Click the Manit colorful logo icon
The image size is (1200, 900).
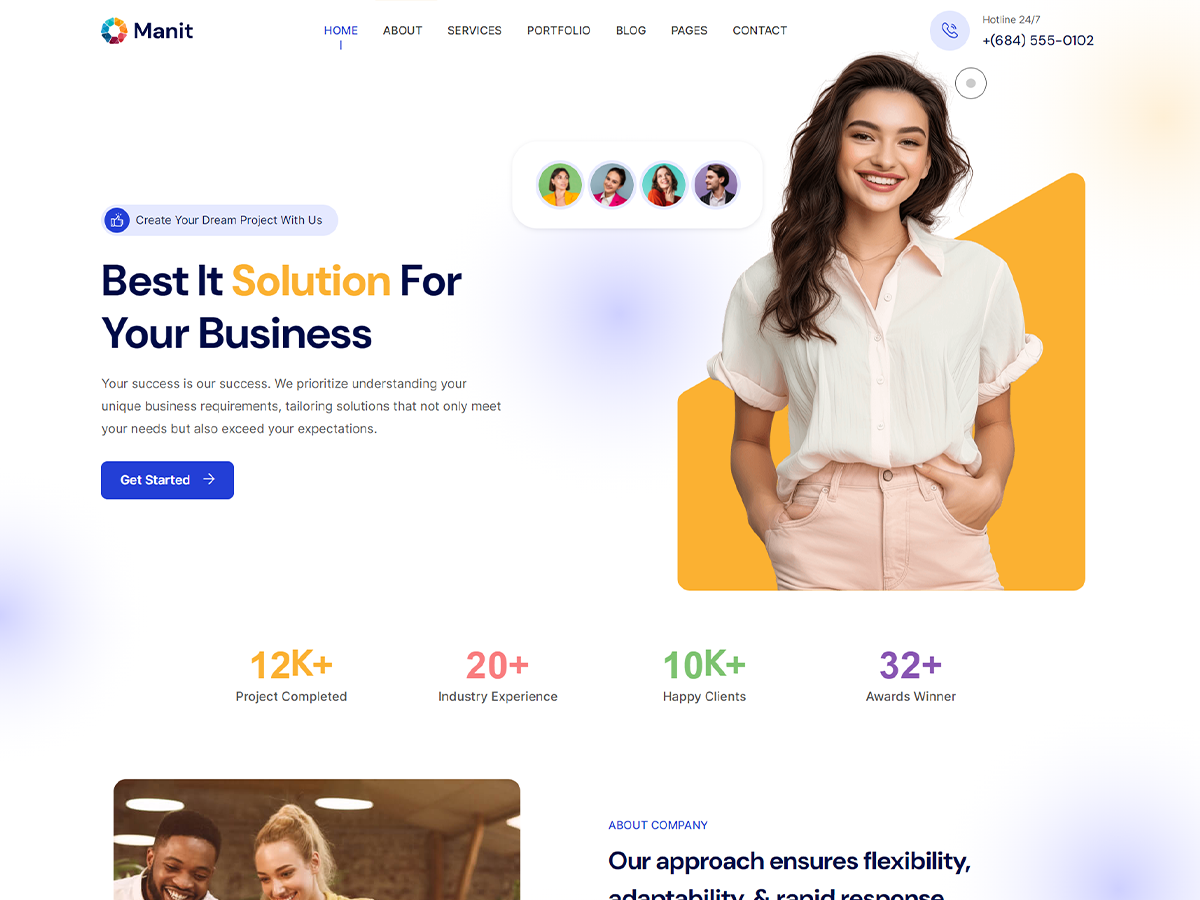(114, 31)
